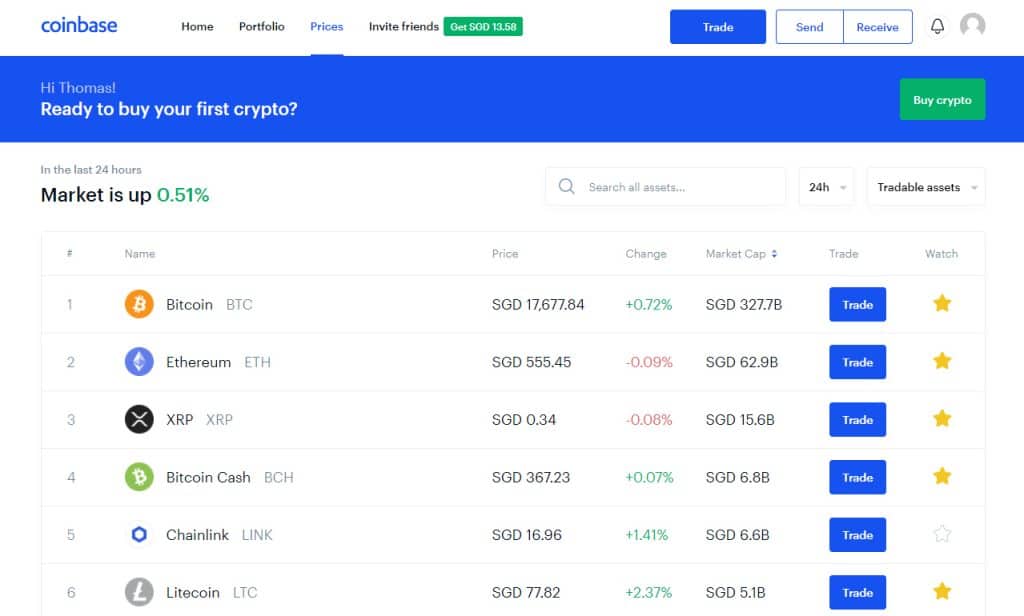Image resolution: width=1024 pixels, height=616 pixels.
Task: Open the Tradable assets filter dropdown
Action: pos(926,187)
